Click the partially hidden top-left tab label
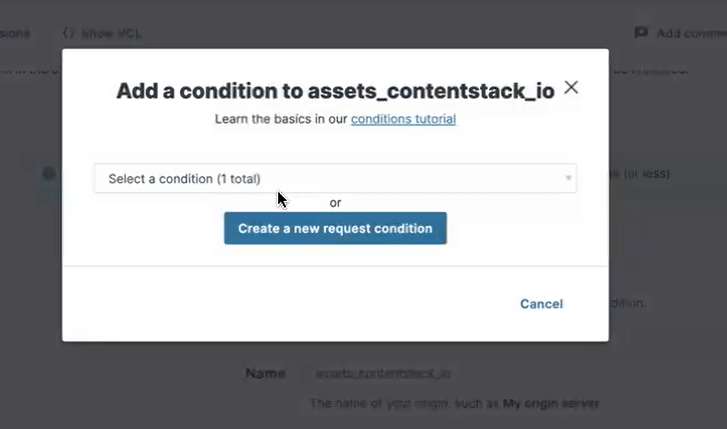The height and width of the screenshot is (429, 727). pyautogui.click(x=14, y=33)
